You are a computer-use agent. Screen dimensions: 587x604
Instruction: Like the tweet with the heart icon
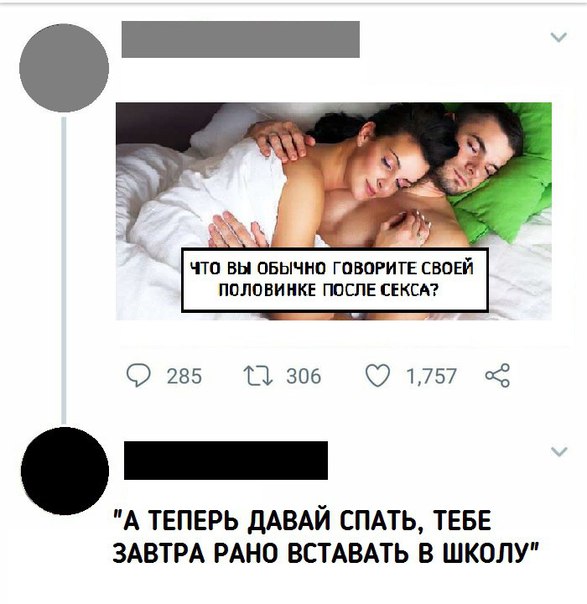click(377, 376)
